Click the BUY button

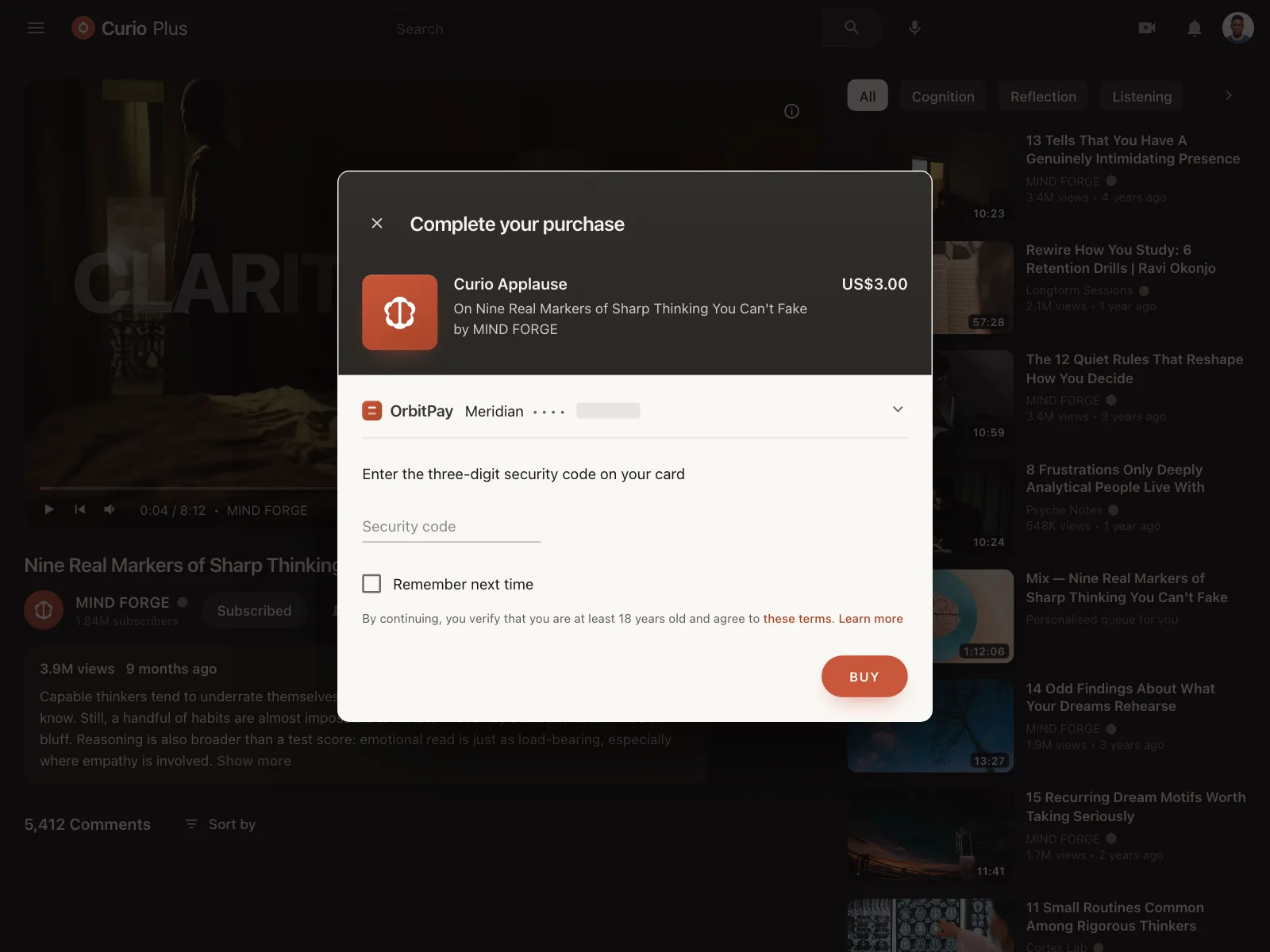(864, 677)
